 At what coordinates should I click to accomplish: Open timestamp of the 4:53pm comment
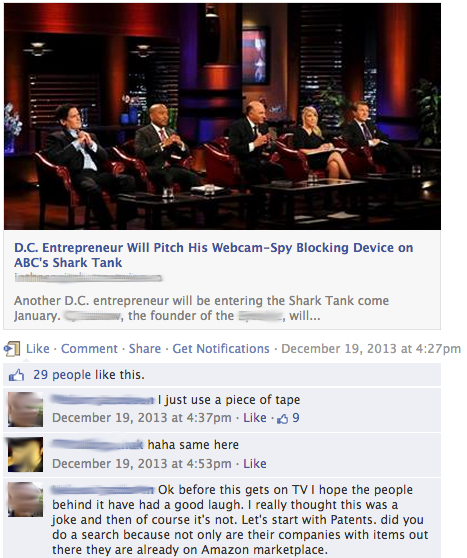click(142, 464)
